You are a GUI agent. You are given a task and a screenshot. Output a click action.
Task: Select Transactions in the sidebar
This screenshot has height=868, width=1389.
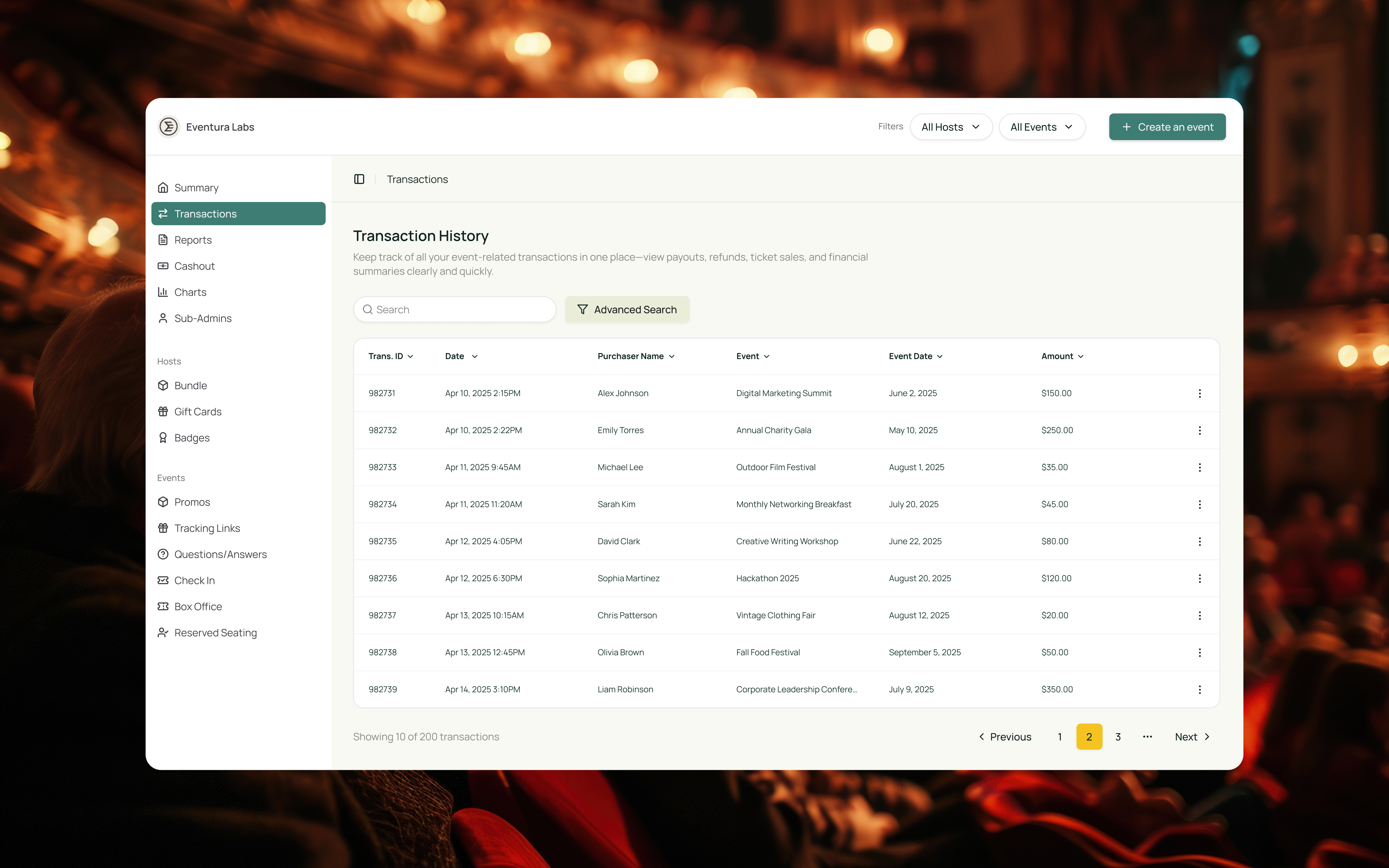tap(238, 213)
